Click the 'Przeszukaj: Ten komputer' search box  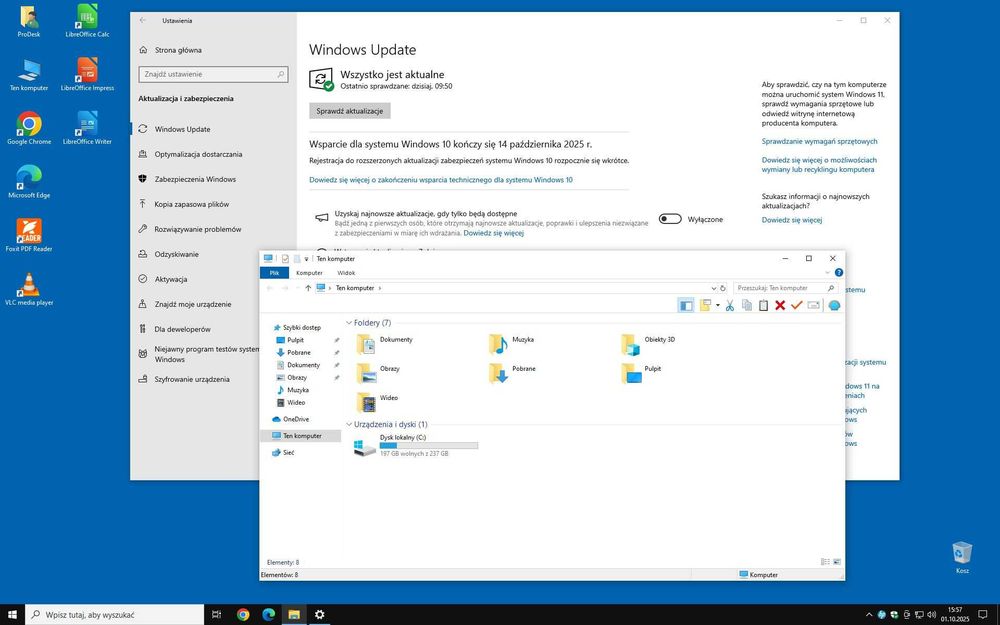[785, 288]
